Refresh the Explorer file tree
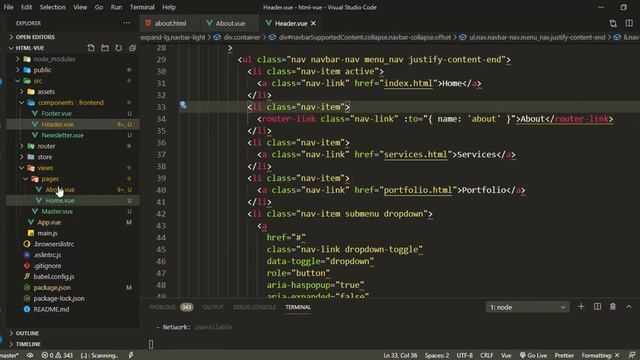This screenshot has width=640, height=360. [x=118, y=48]
